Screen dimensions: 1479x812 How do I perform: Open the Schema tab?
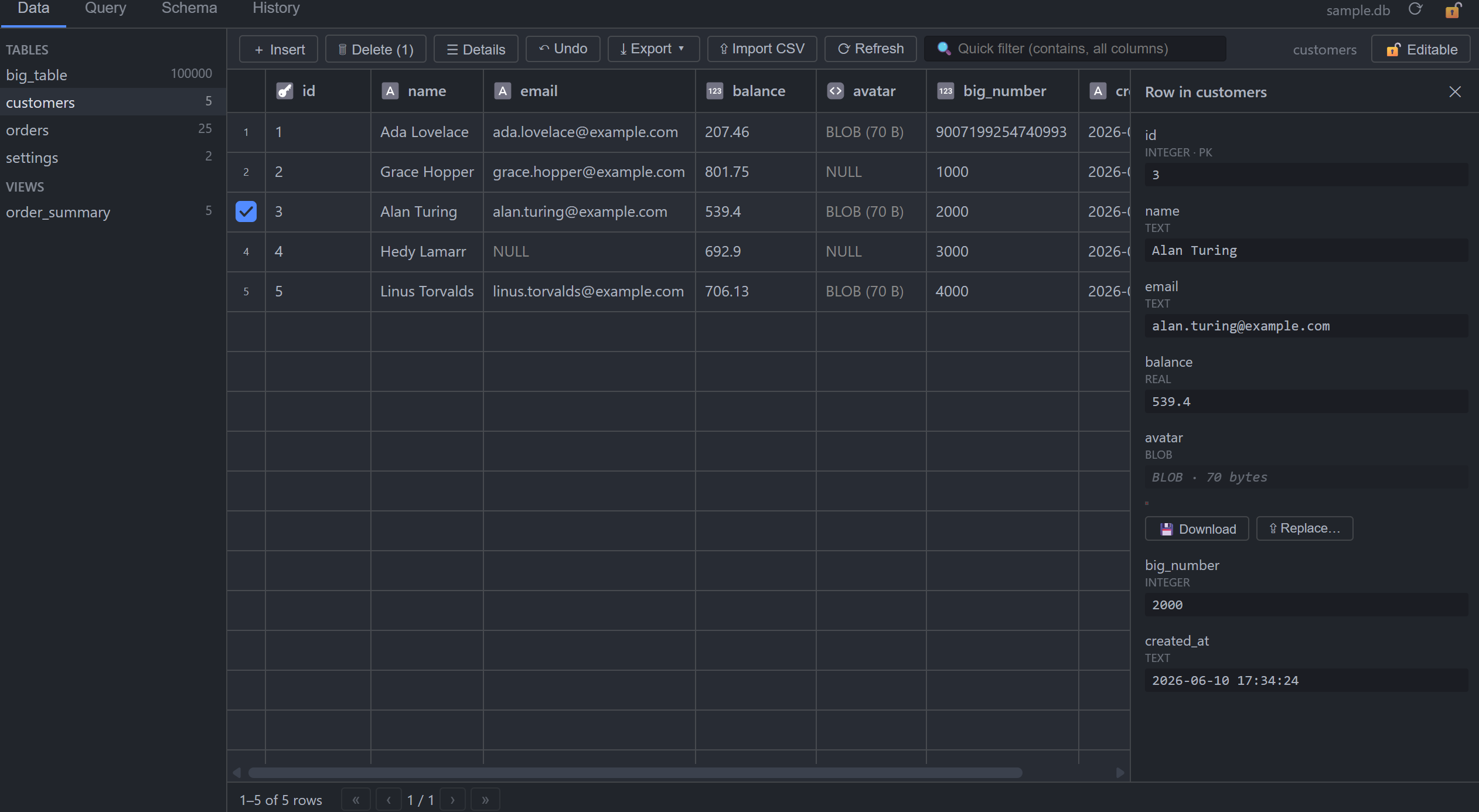[189, 9]
